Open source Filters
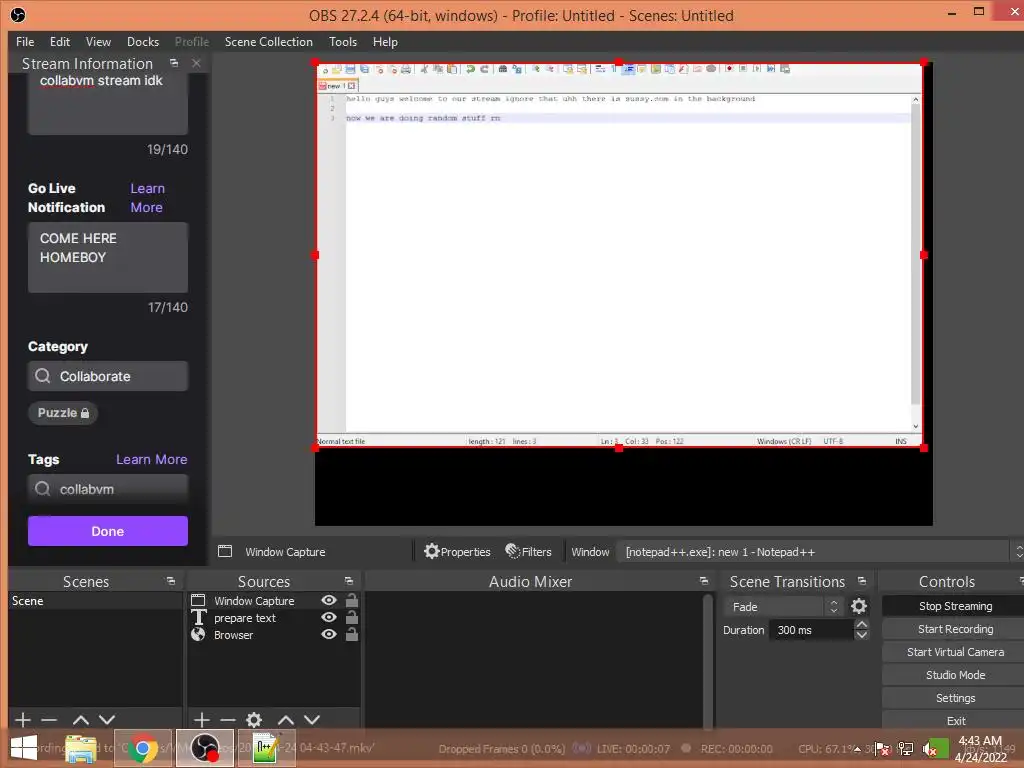Viewport: 1024px width, 768px height. pyautogui.click(x=528, y=552)
